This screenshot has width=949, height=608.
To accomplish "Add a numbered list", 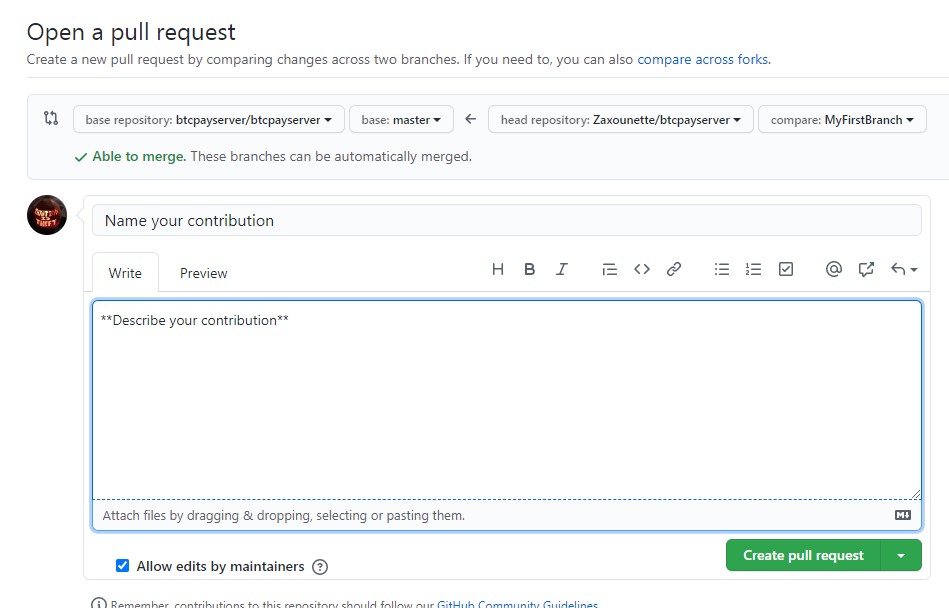I will click(753, 269).
